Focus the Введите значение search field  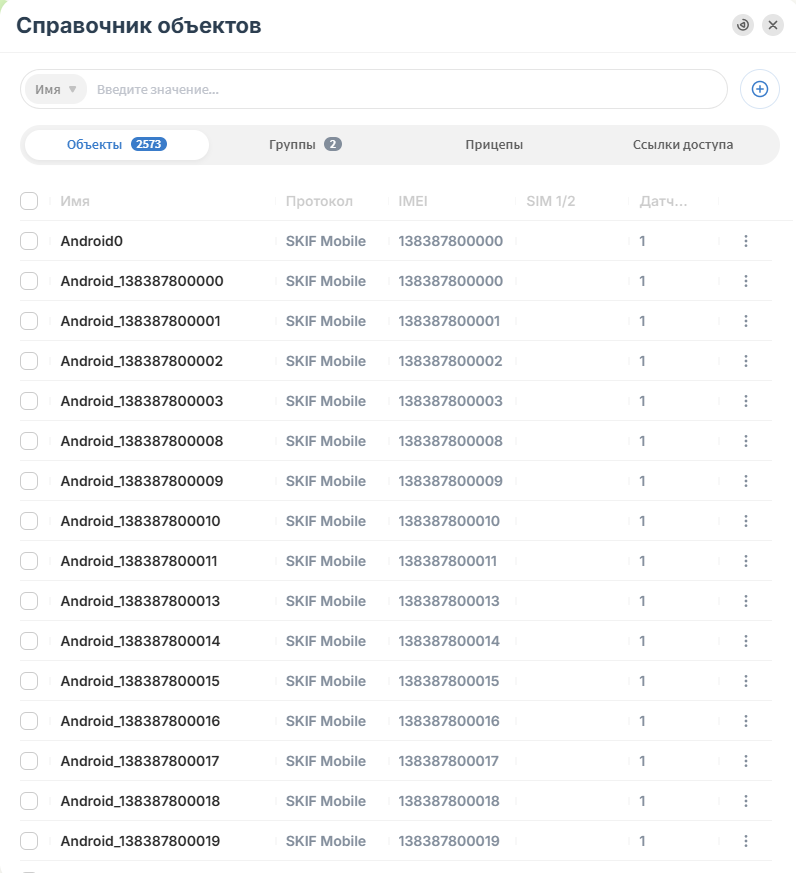(x=406, y=89)
